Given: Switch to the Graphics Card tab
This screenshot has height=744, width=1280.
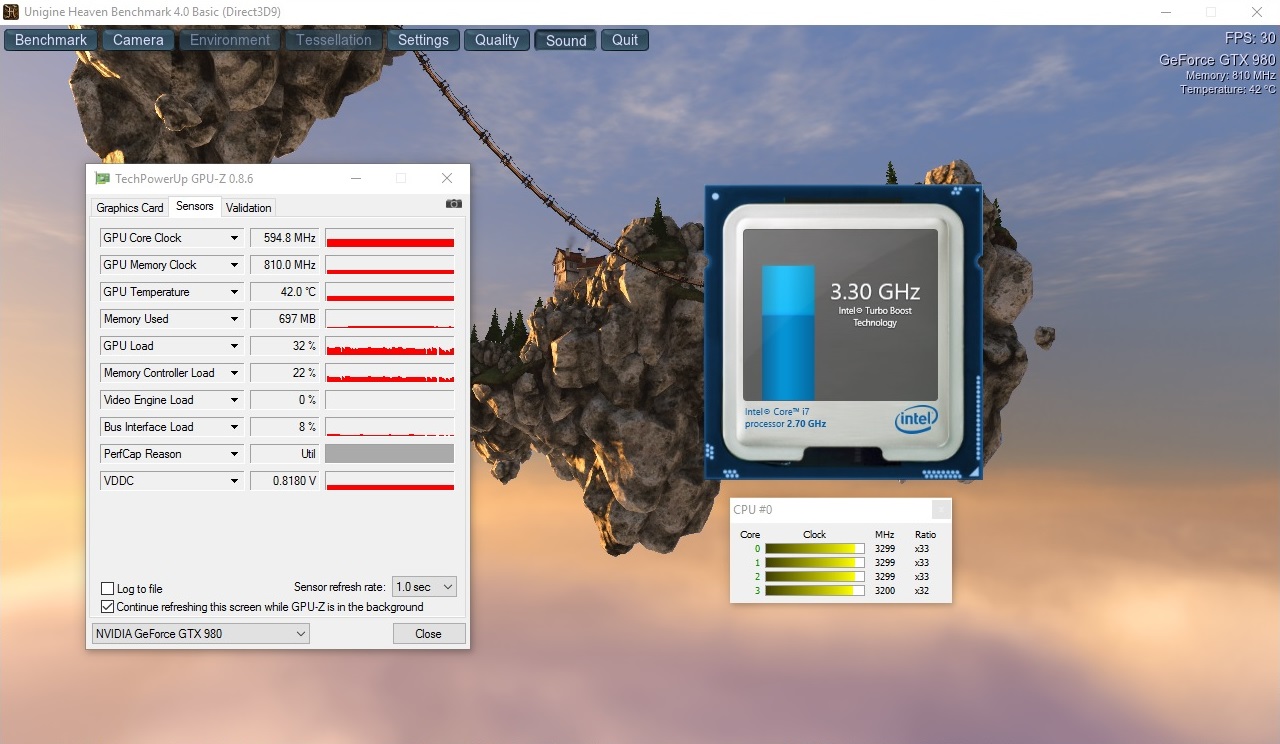Looking at the screenshot, I should tap(130, 208).
